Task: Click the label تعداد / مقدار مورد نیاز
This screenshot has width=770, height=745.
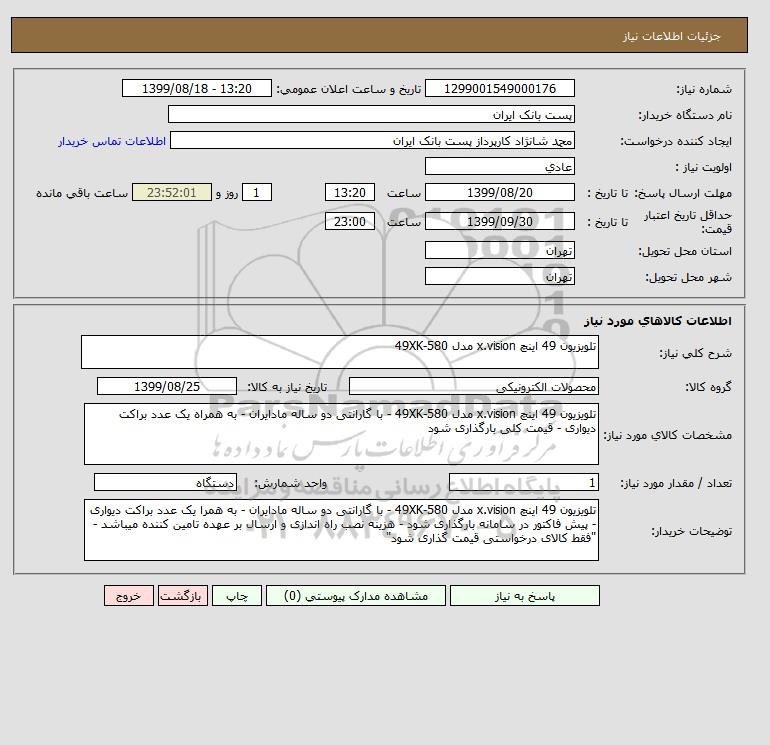Action: (676, 483)
